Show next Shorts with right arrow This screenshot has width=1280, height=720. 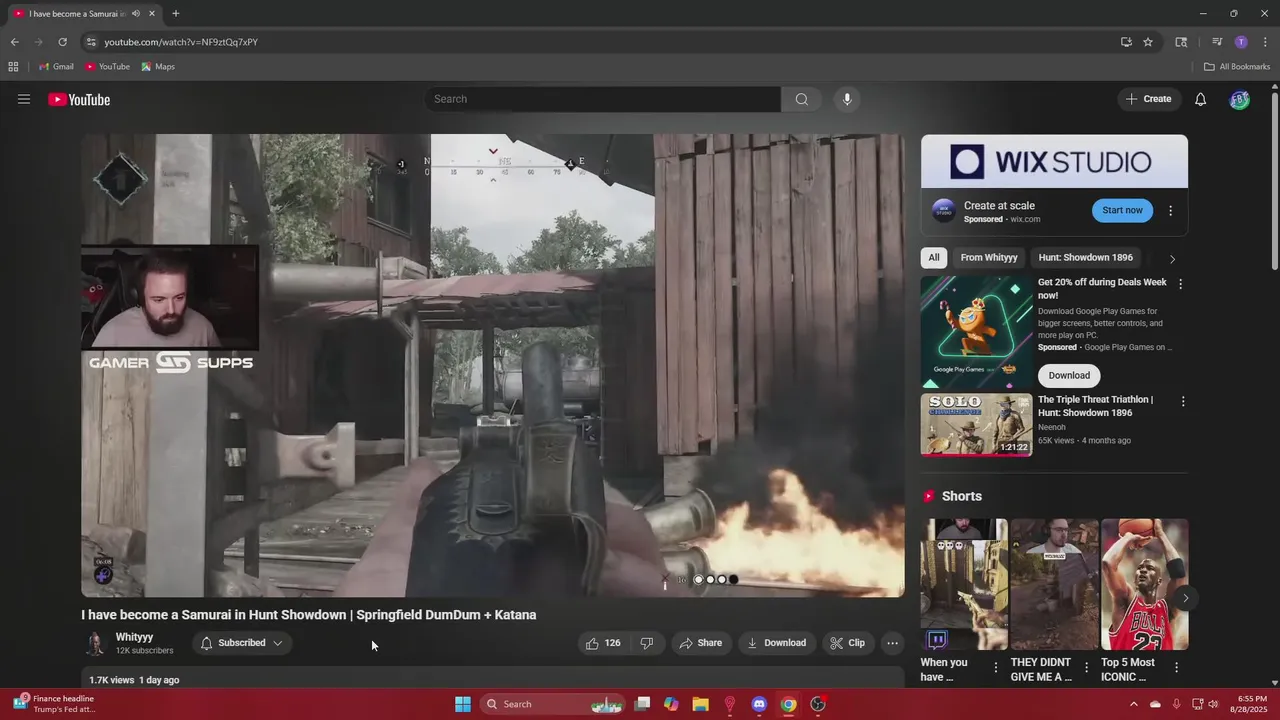click(x=1185, y=598)
